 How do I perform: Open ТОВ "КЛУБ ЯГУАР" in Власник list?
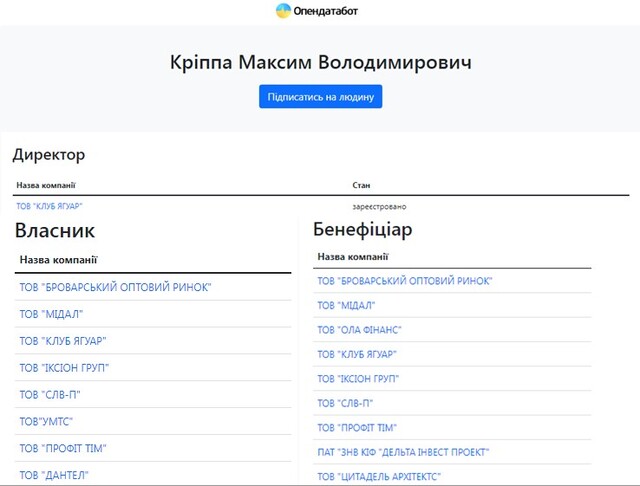pyautogui.click(x=63, y=341)
